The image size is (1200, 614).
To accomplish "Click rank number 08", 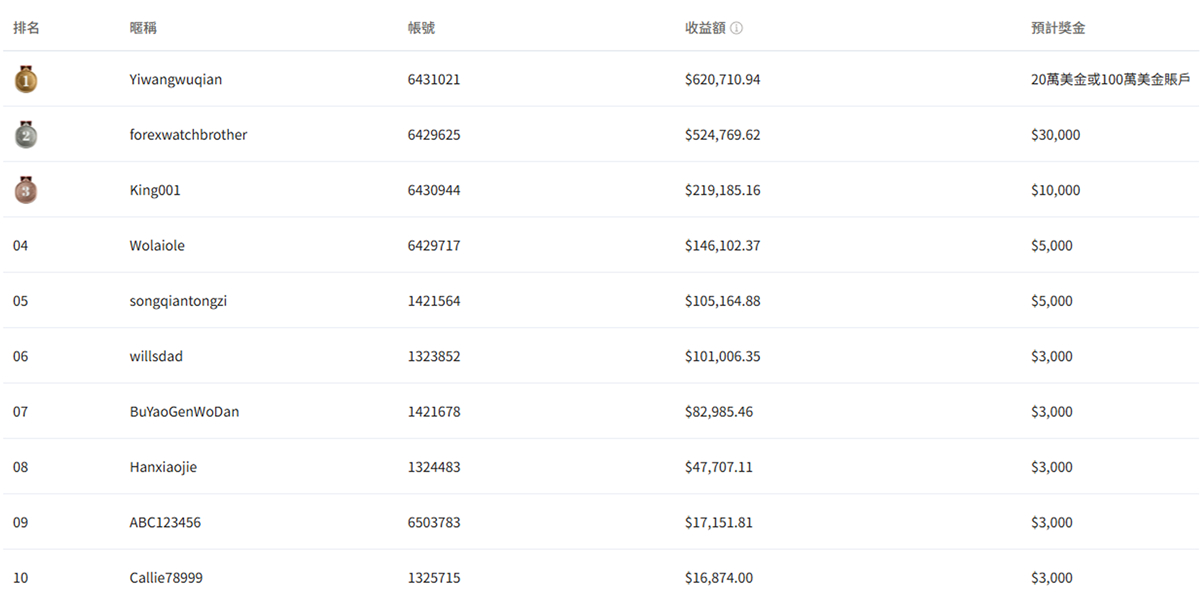I will (x=21, y=467).
